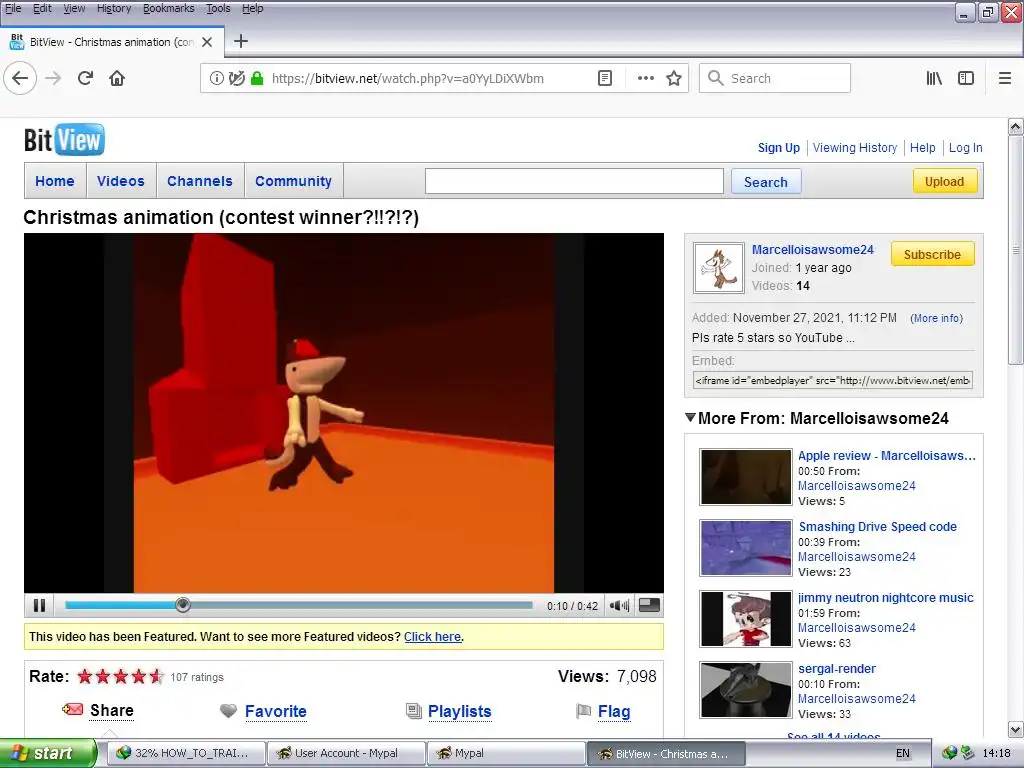Open the Help menu in menu bar

[x=253, y=8]
